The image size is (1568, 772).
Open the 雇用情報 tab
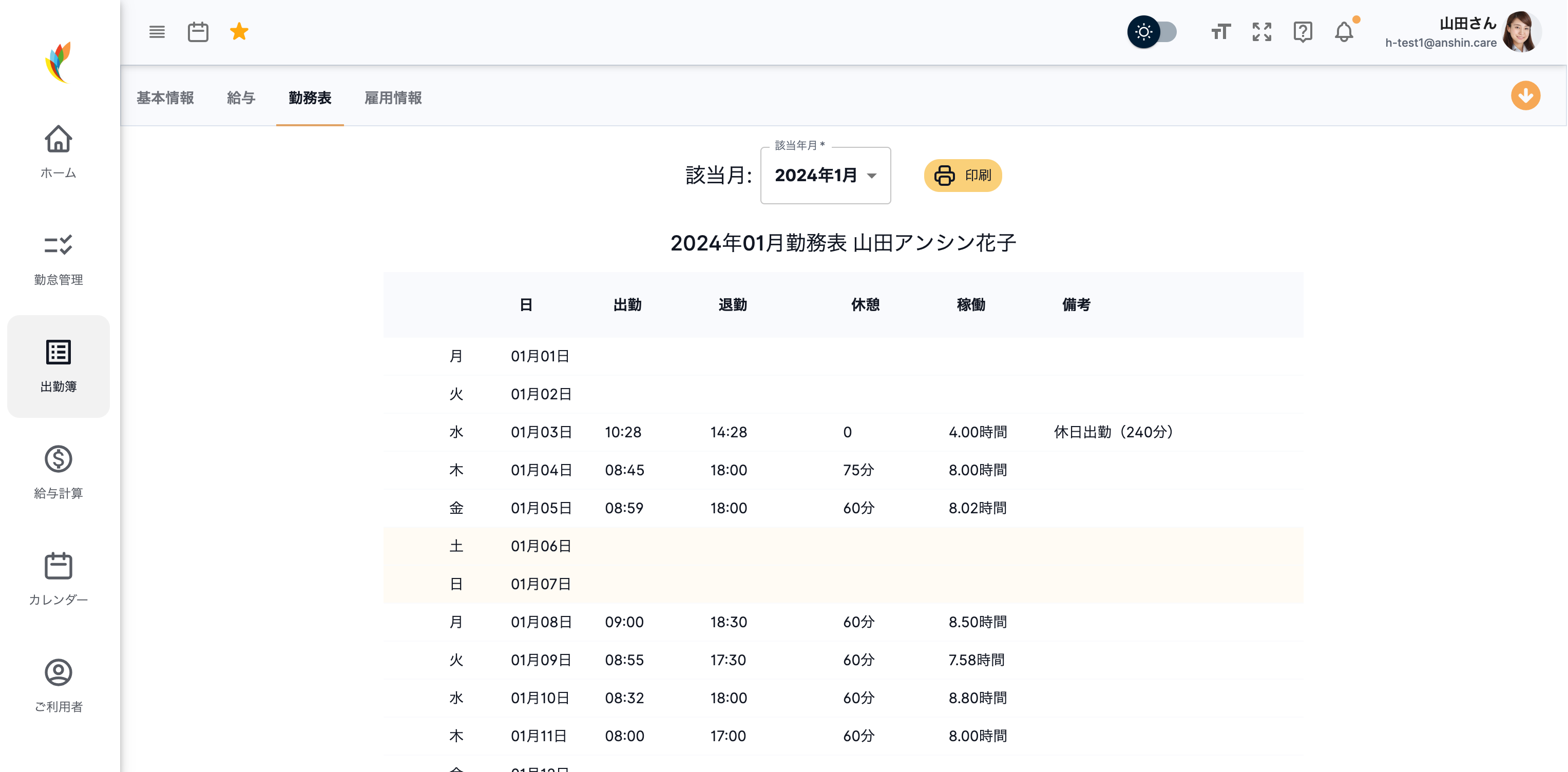(x=393, y=98)
